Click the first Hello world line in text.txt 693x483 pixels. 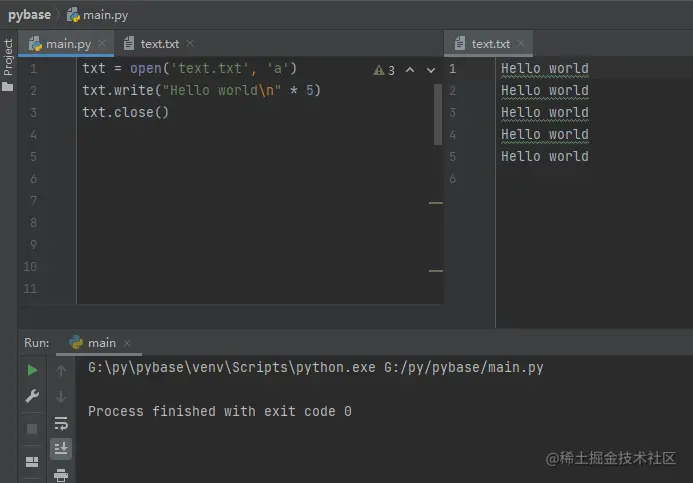[544, 69]
